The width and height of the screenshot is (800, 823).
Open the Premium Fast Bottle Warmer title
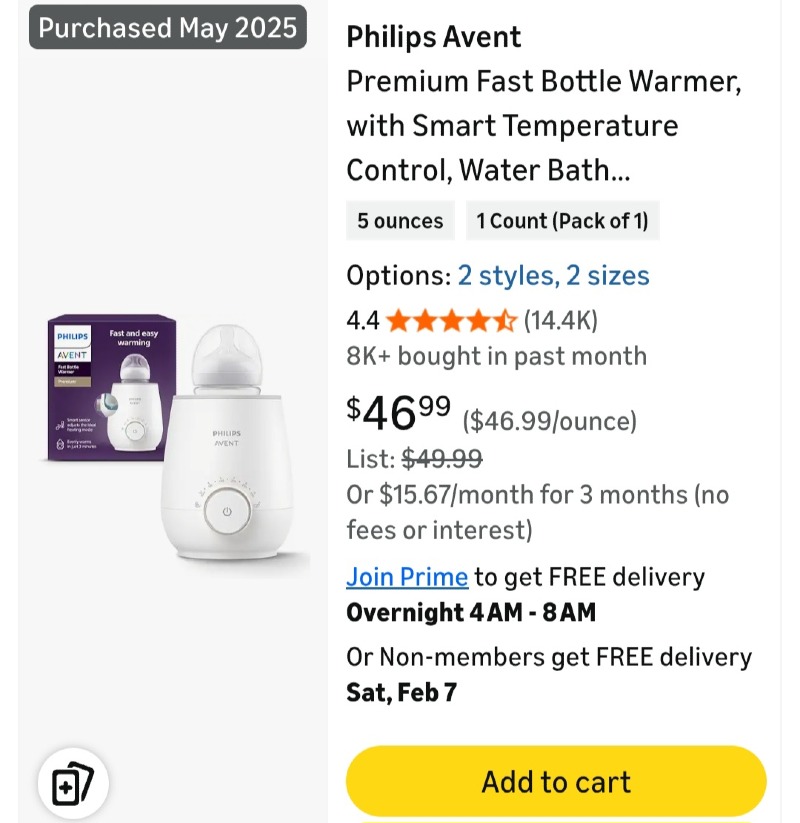point(543,125)
